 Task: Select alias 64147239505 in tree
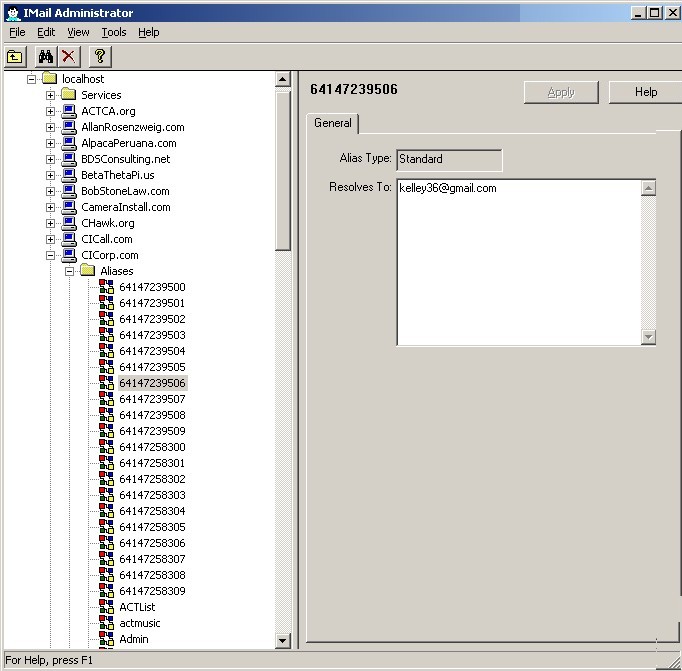pyautogui.click(x=152, y=367)
